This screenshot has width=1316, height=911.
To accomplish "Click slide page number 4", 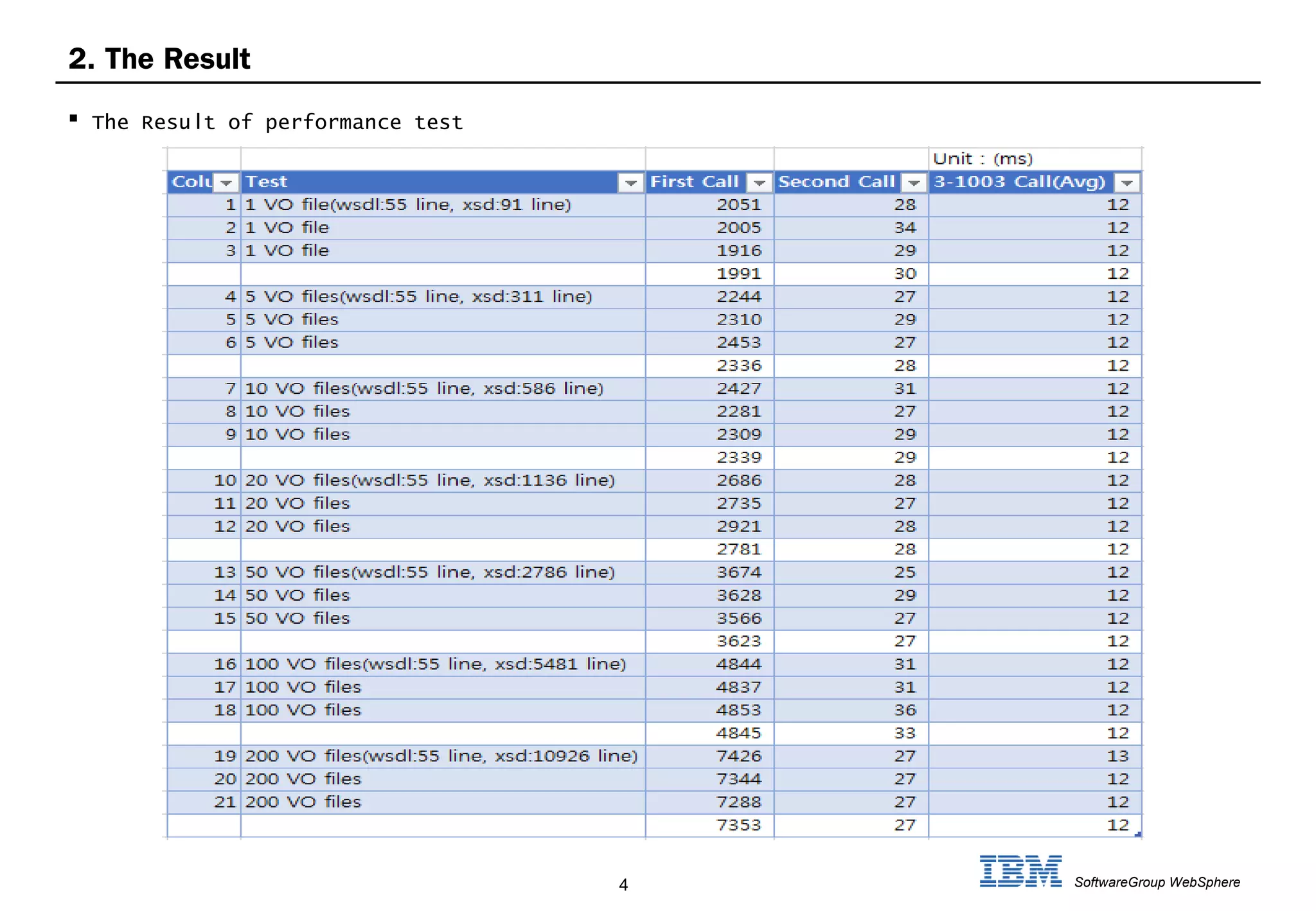I will point(623,885).
